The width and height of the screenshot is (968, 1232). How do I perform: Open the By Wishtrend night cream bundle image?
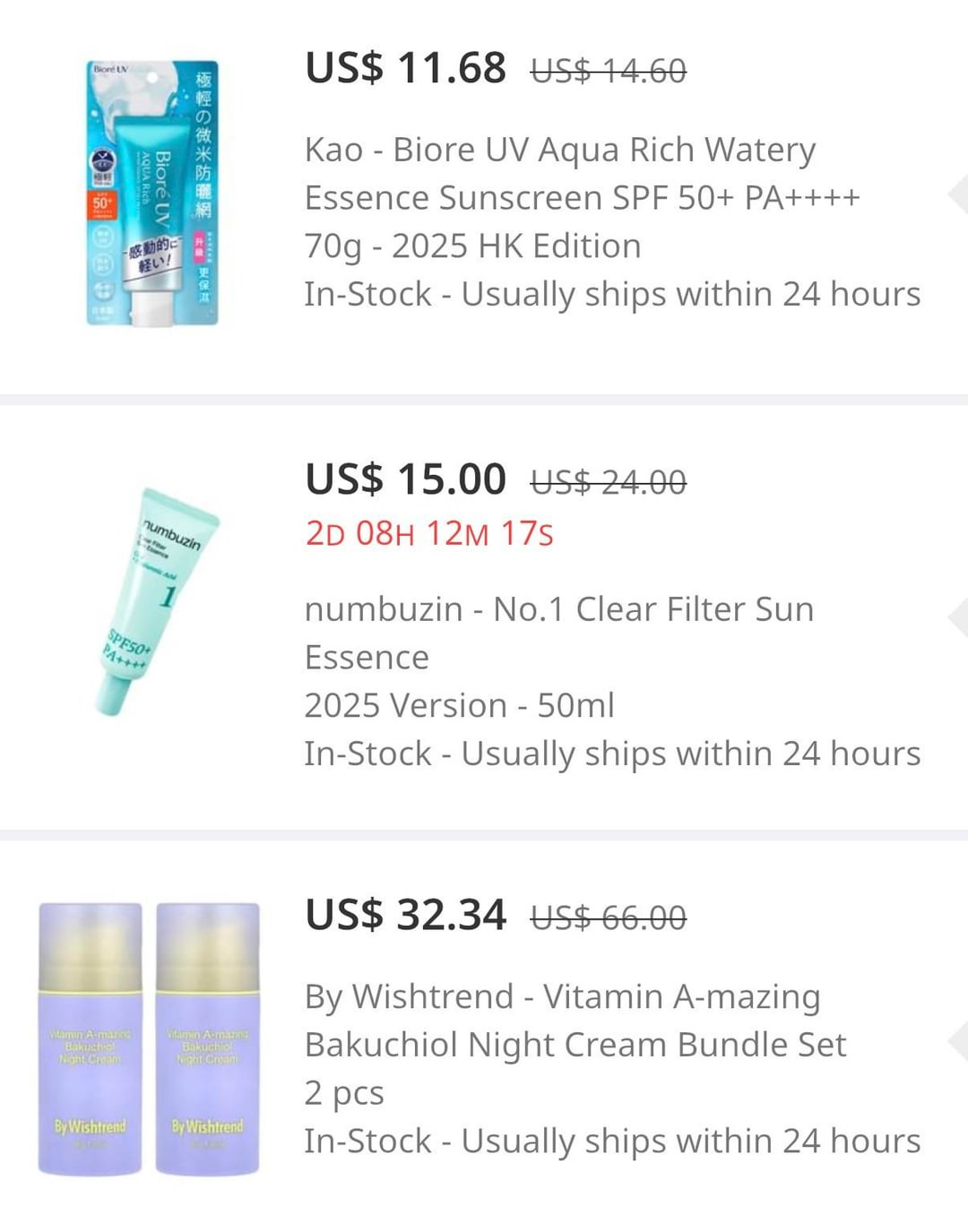[x=149, y=1038]
